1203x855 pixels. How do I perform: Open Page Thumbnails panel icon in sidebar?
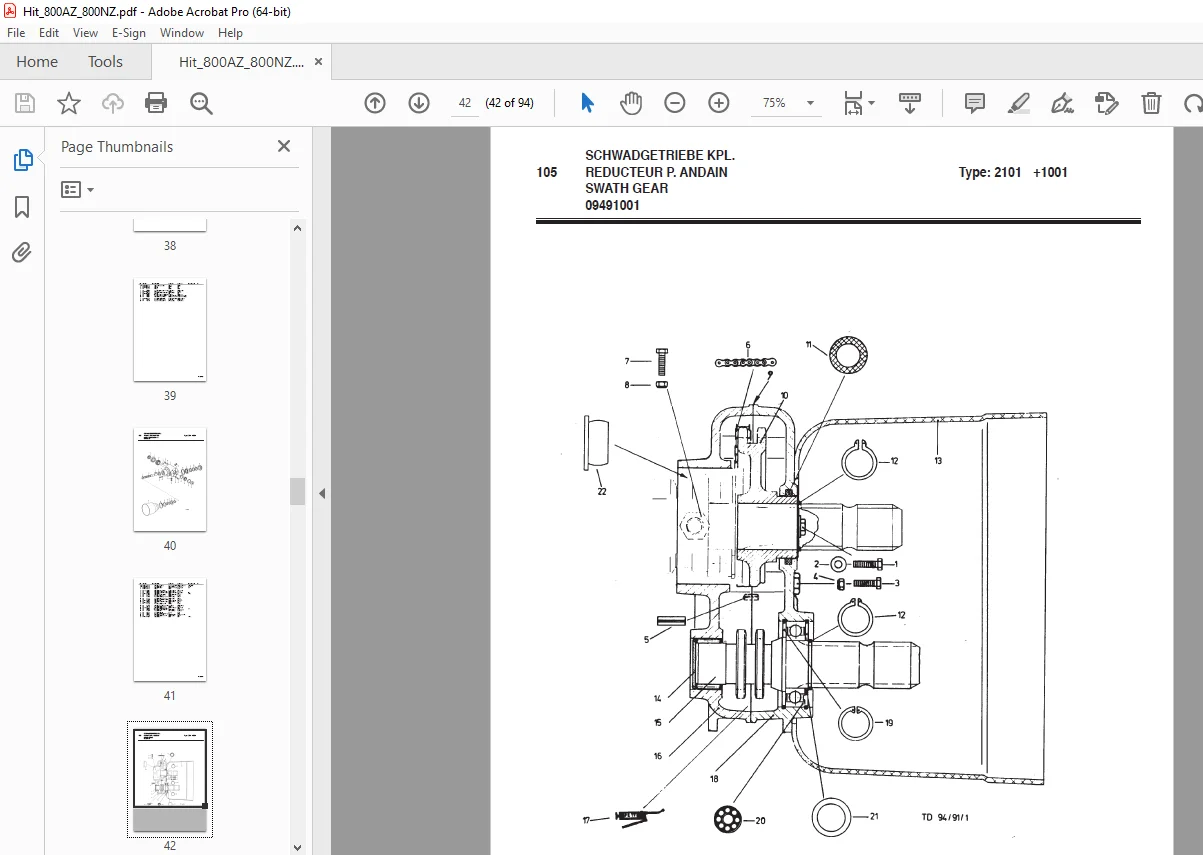click(22, 160)
